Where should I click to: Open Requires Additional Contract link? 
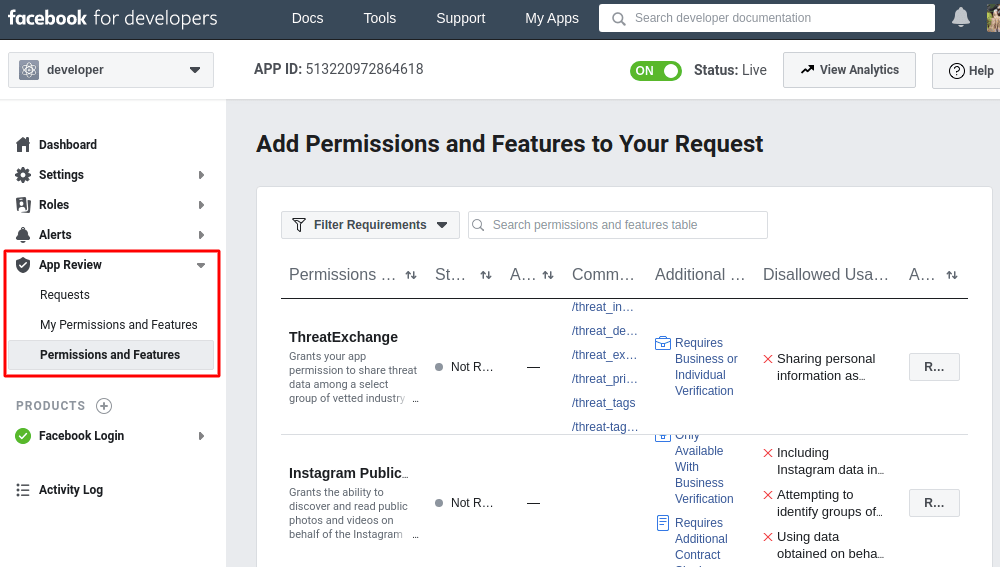click(700, 539)
